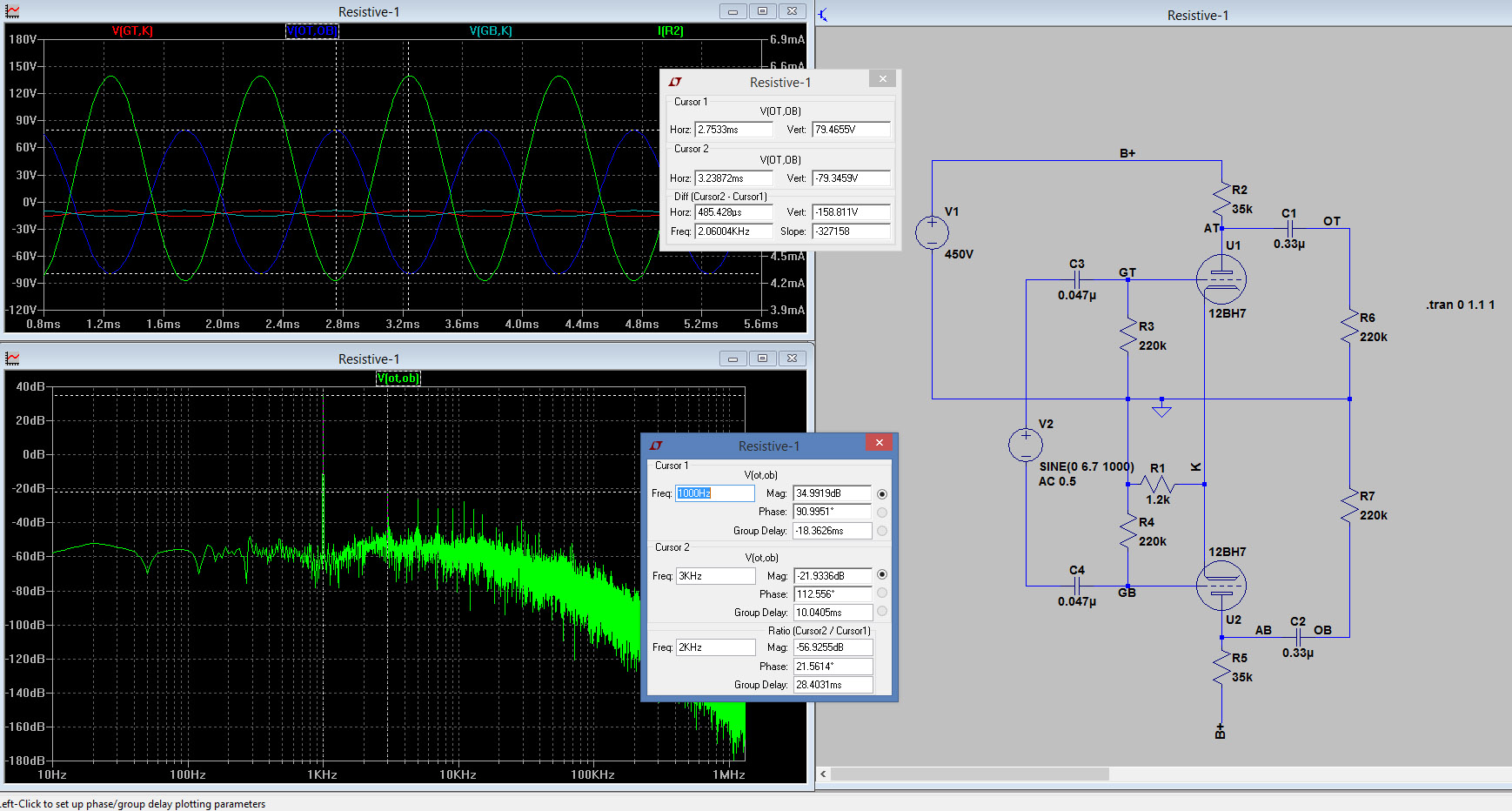Click the schematic window's transistor icon

pyautogui.click(x=823, y=15)
